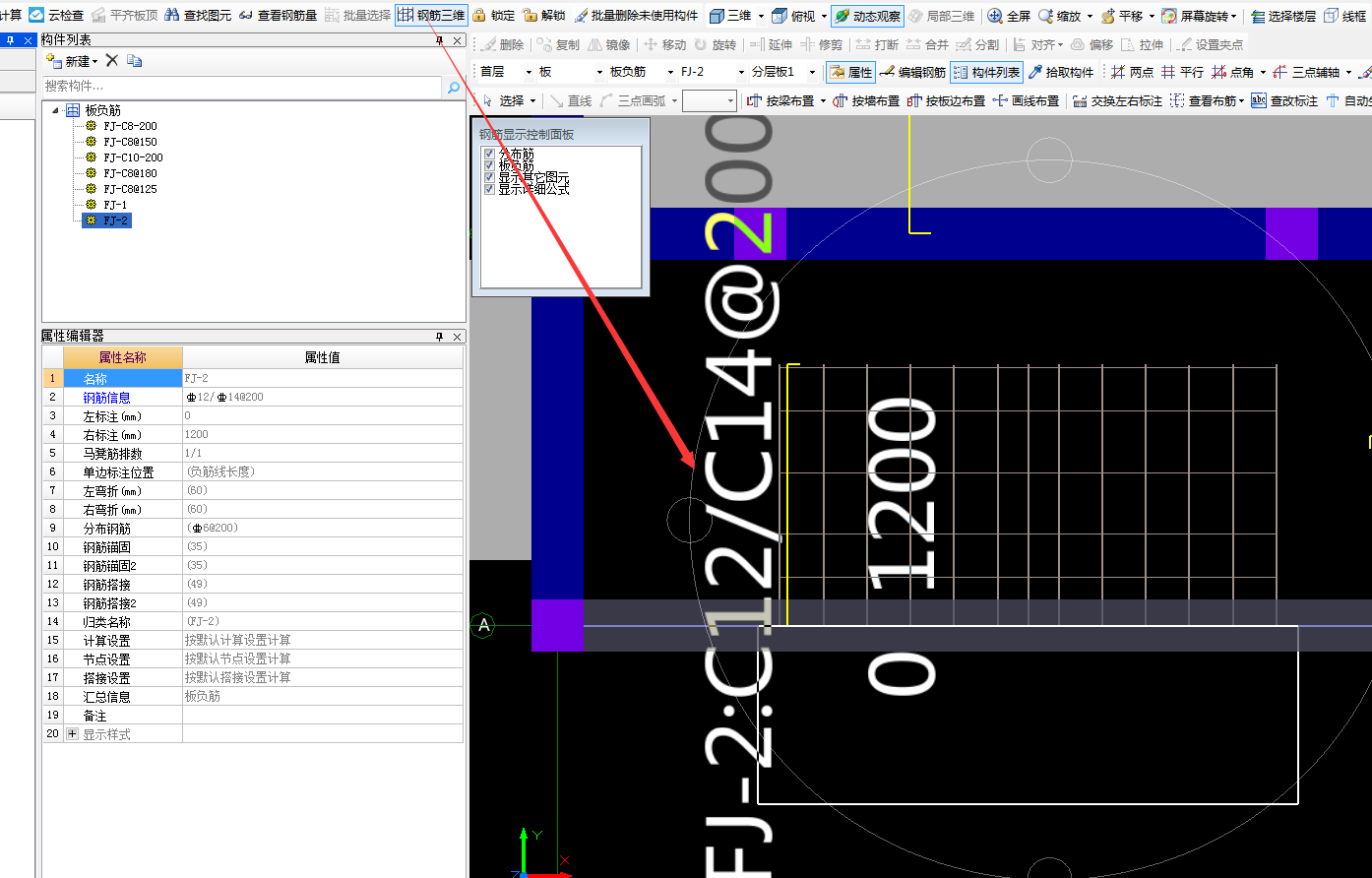The width and height of the screenshot is (1372, 878).
Task: Click 查改标注 edit annotation tool
Action: click(x=1285, y=100)
